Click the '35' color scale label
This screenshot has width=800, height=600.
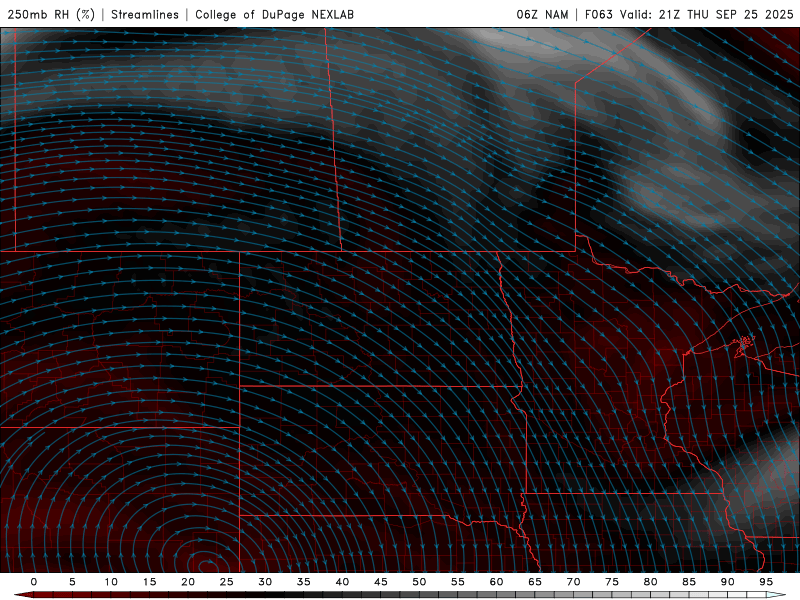click(304, 582)
